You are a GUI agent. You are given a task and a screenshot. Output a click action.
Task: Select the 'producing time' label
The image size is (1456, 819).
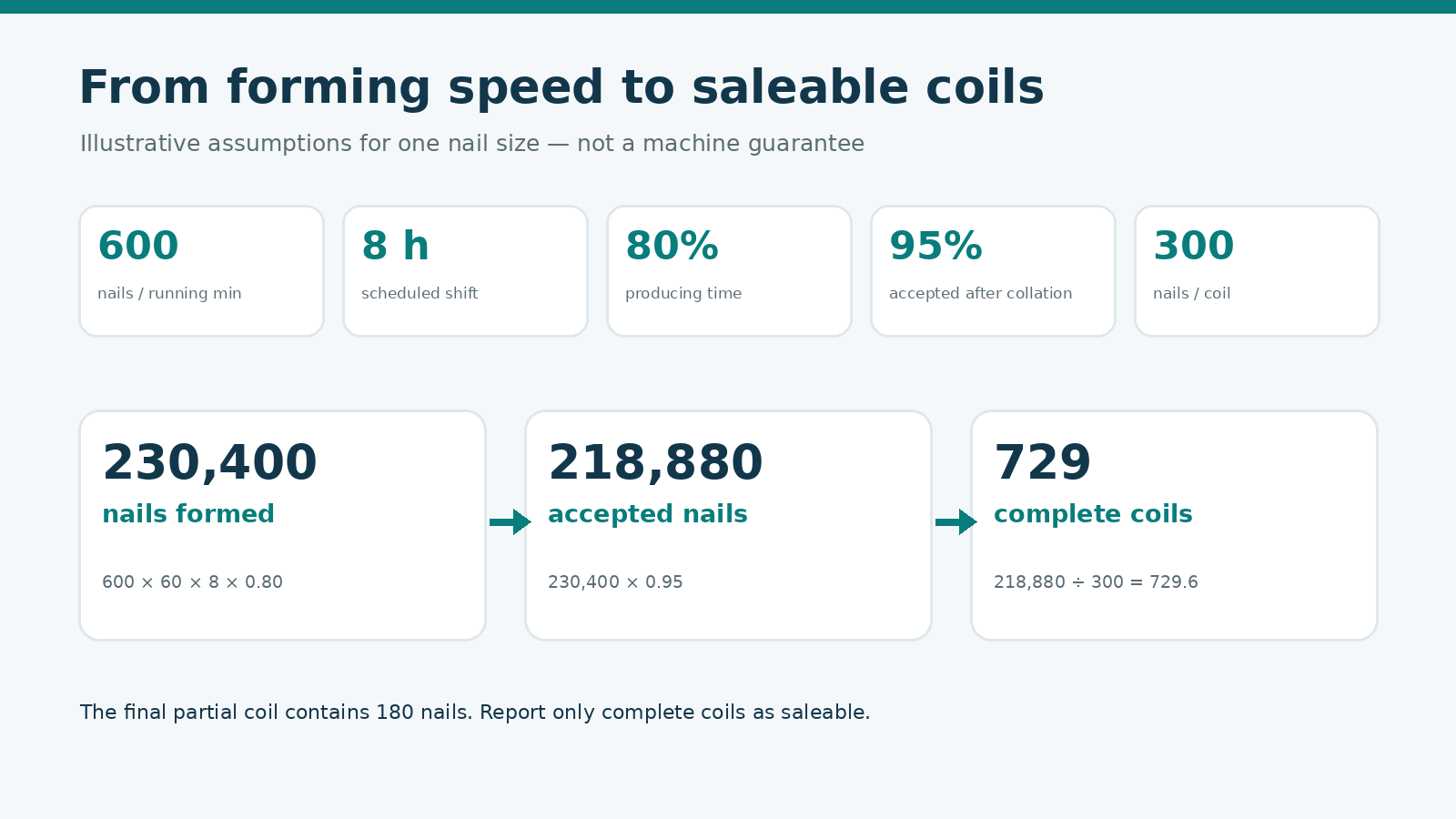click(683, 293)
